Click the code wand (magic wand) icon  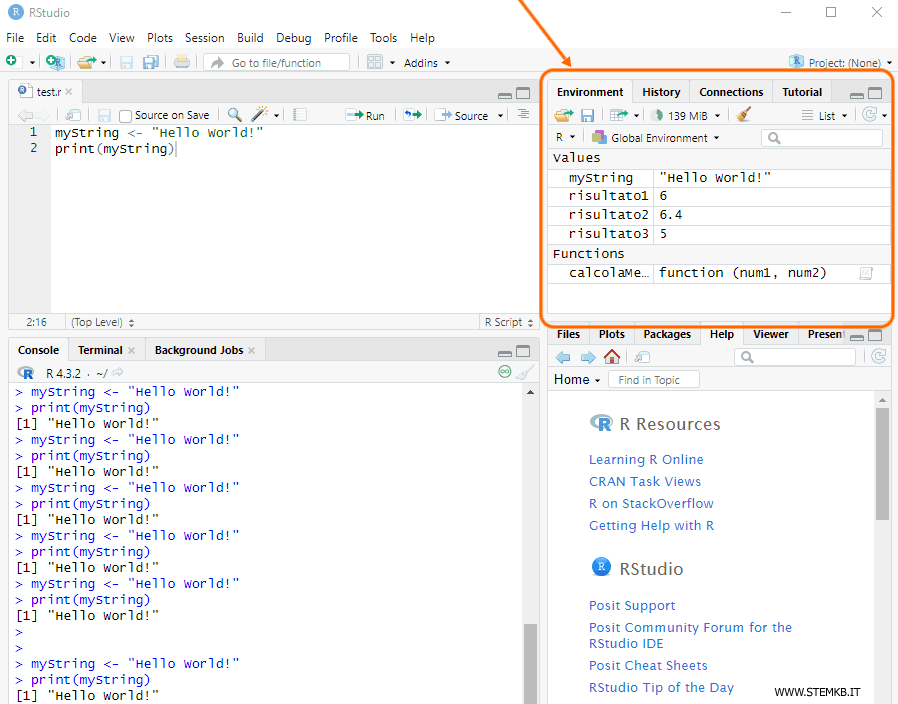(258, 114)
